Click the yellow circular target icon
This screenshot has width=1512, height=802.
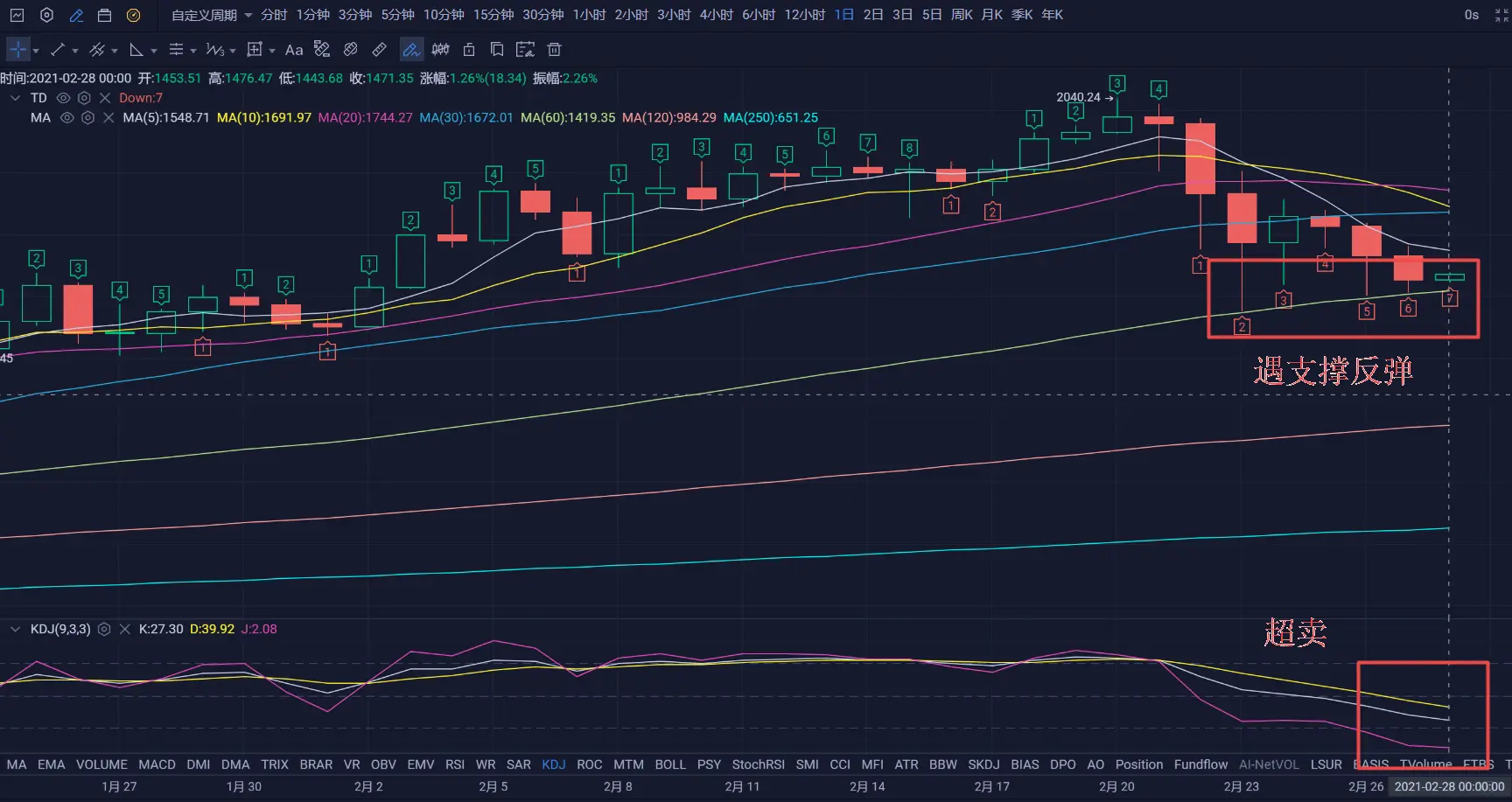pyautogui.click(x=133, y=15)
